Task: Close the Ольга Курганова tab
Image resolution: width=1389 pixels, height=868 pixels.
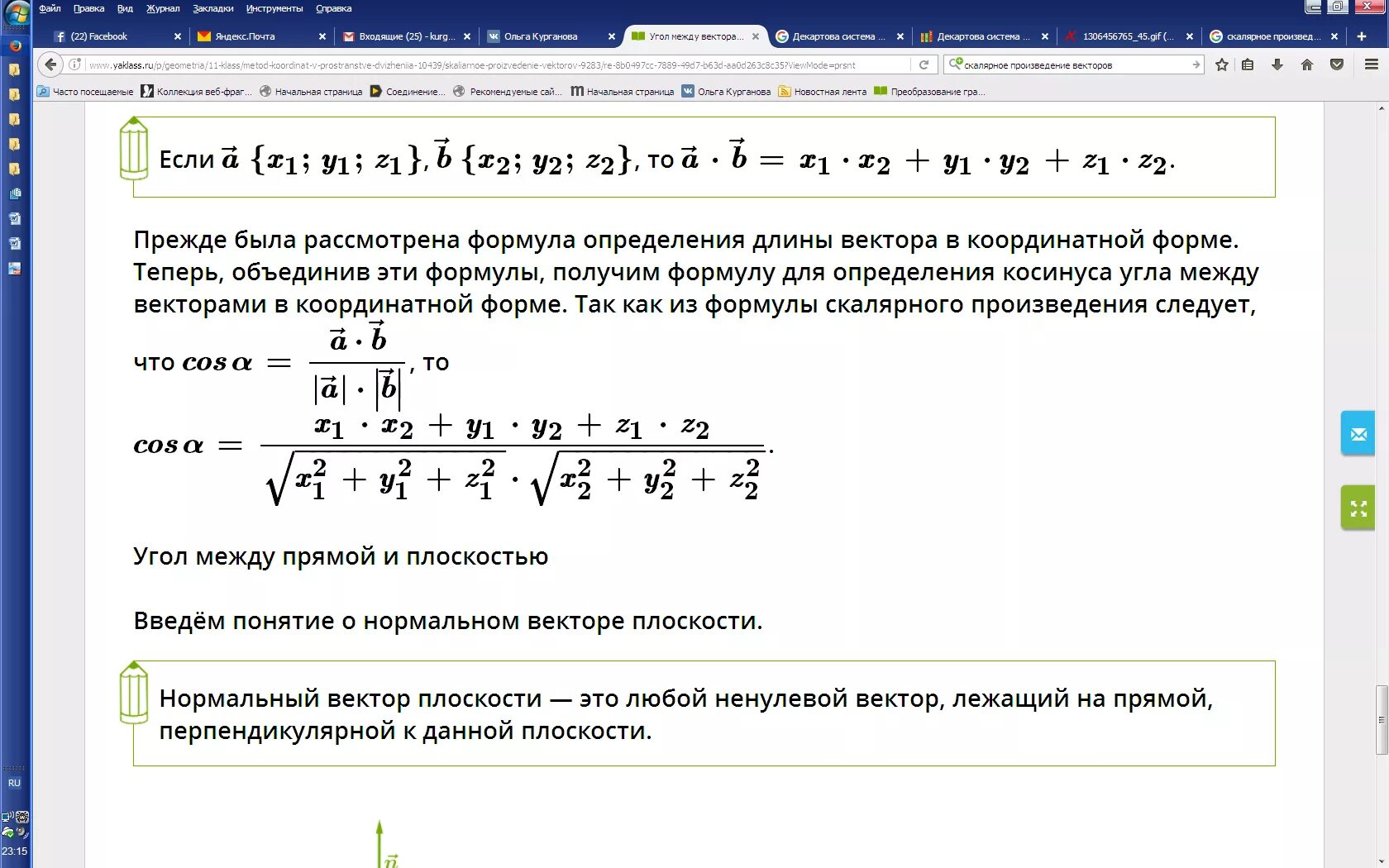Action: click(612, 36)
